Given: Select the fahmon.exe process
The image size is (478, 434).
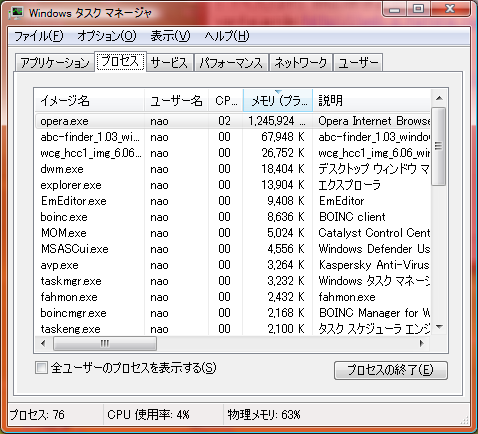Looking at the screenshot, I should (x=233, y=297).
